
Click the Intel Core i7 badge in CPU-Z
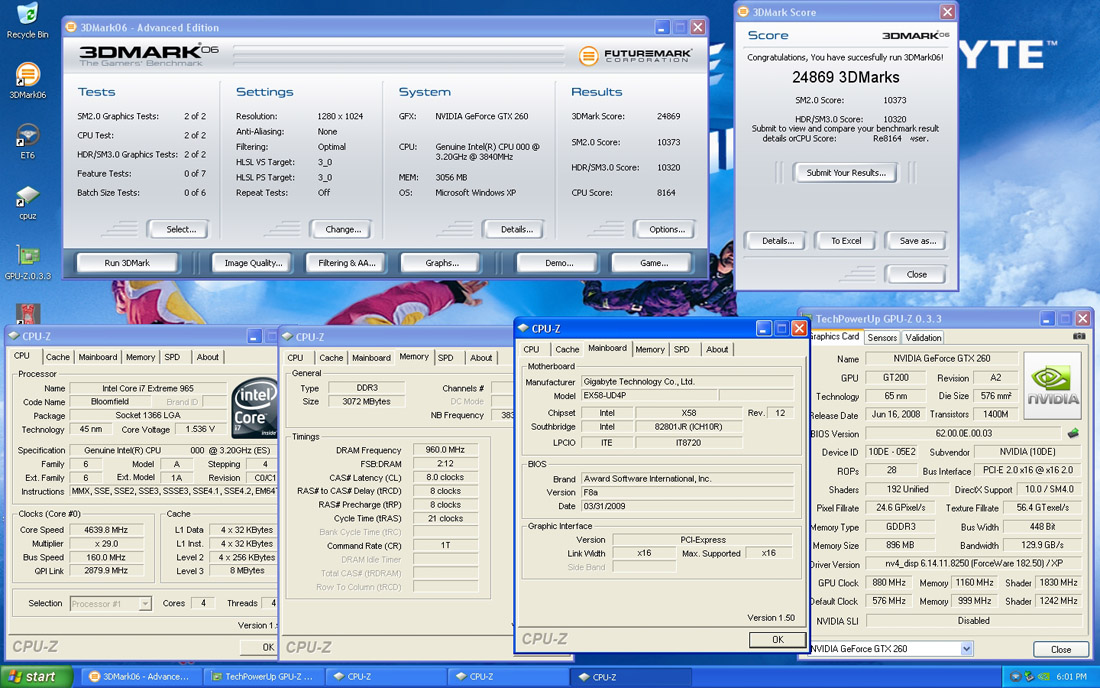tap(254, 408)
